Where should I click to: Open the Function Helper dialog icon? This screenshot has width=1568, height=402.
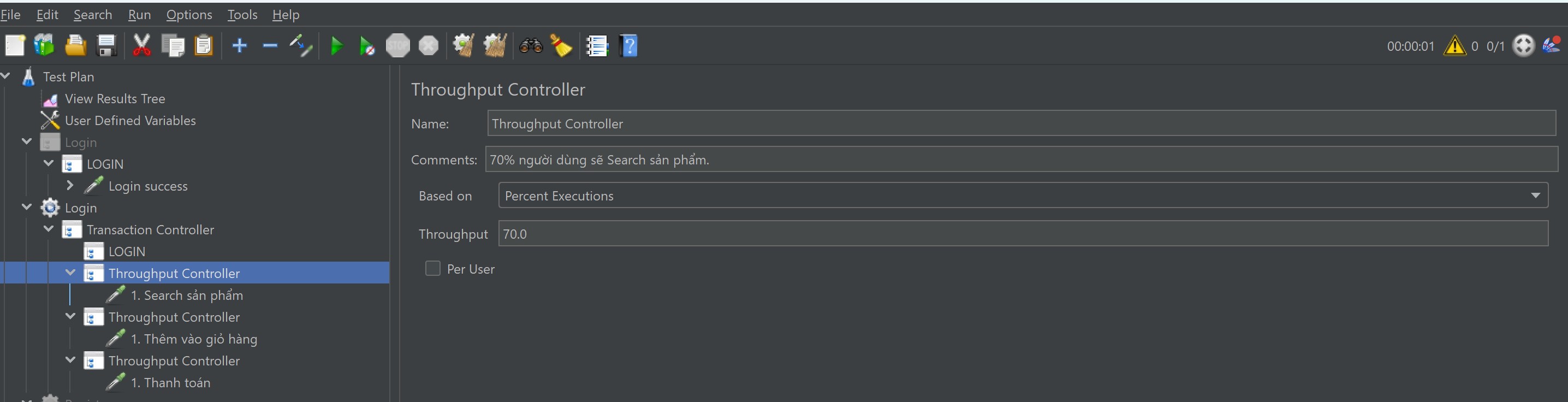pyautogui.click(x=597, y=46)
